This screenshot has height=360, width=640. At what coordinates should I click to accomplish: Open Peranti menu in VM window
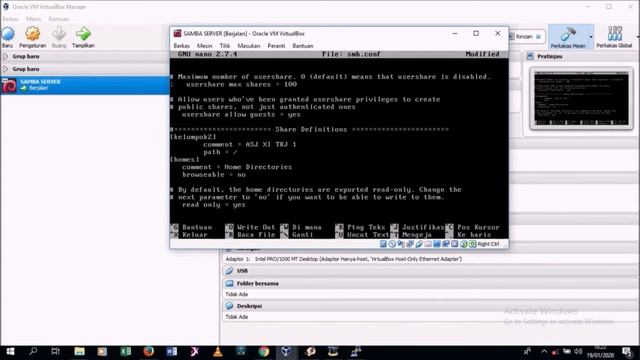coord(276,46)
